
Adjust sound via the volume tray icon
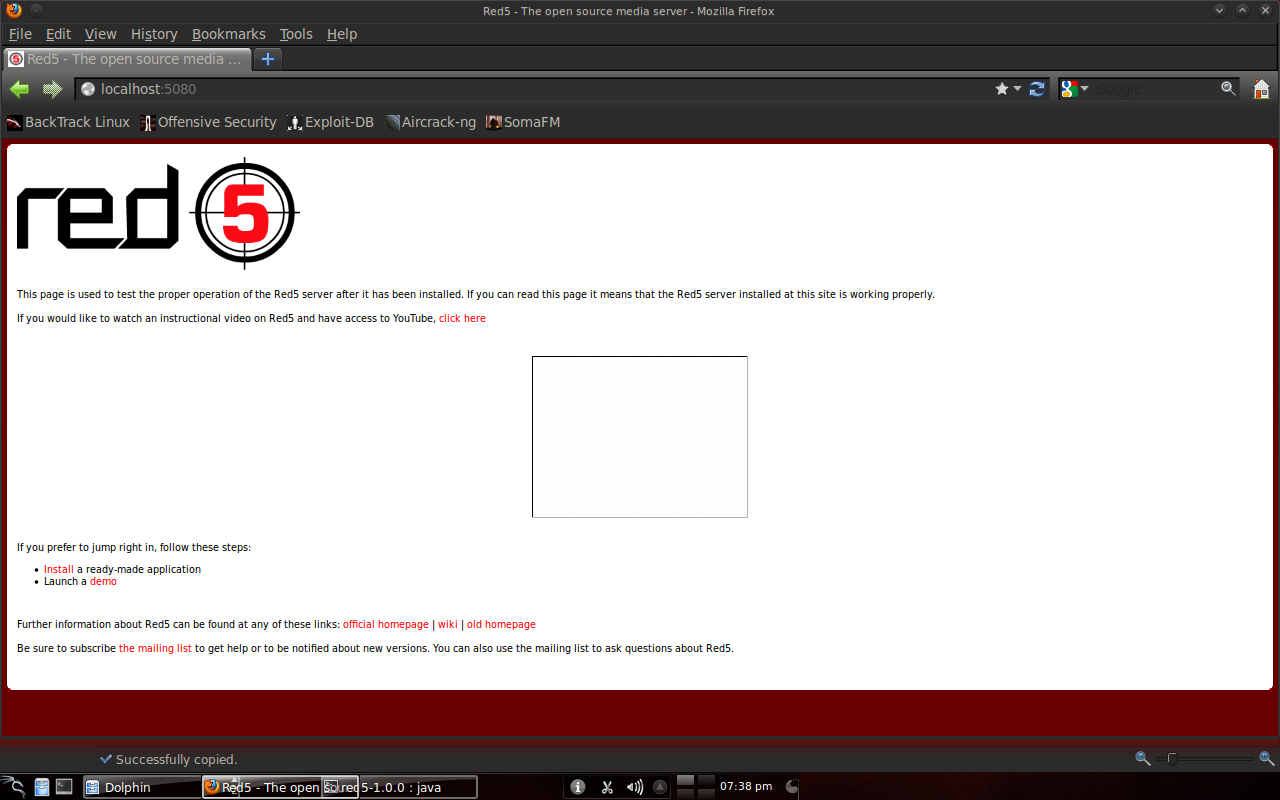[636, 787]
